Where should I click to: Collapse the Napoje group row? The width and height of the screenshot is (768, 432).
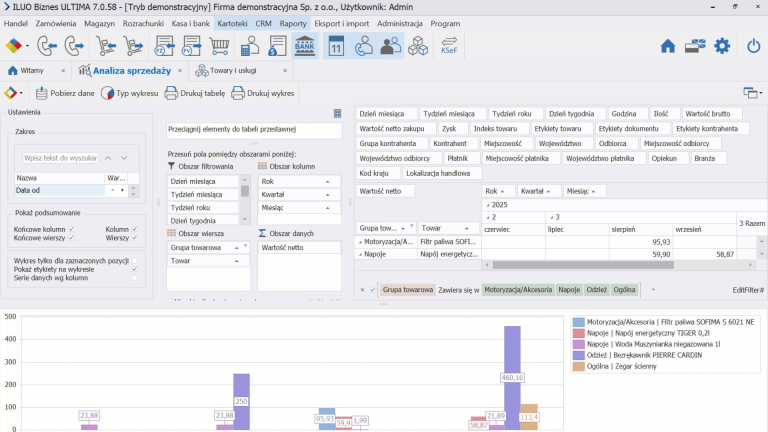[x=361, y=255]
